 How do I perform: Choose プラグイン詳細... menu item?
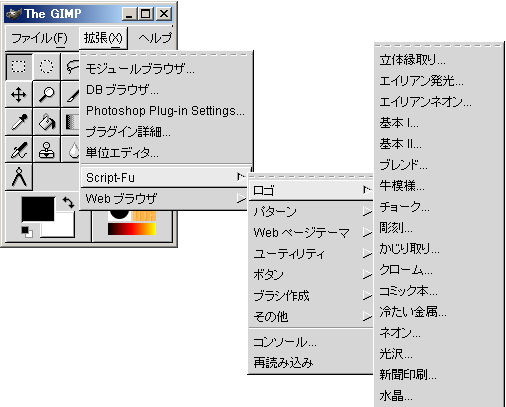[x=167, y=132]
